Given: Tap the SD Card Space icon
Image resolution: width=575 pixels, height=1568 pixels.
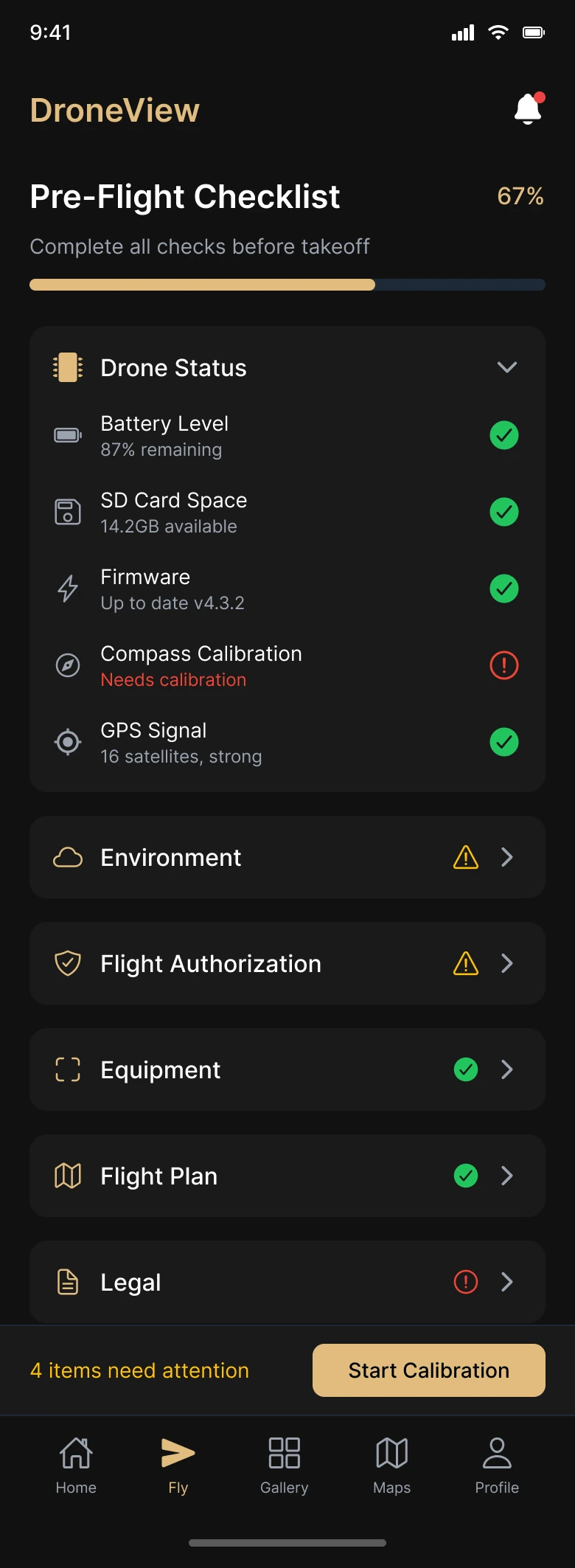Looking at the screenshot, I should pyautogui.click(x=68, y=512).
